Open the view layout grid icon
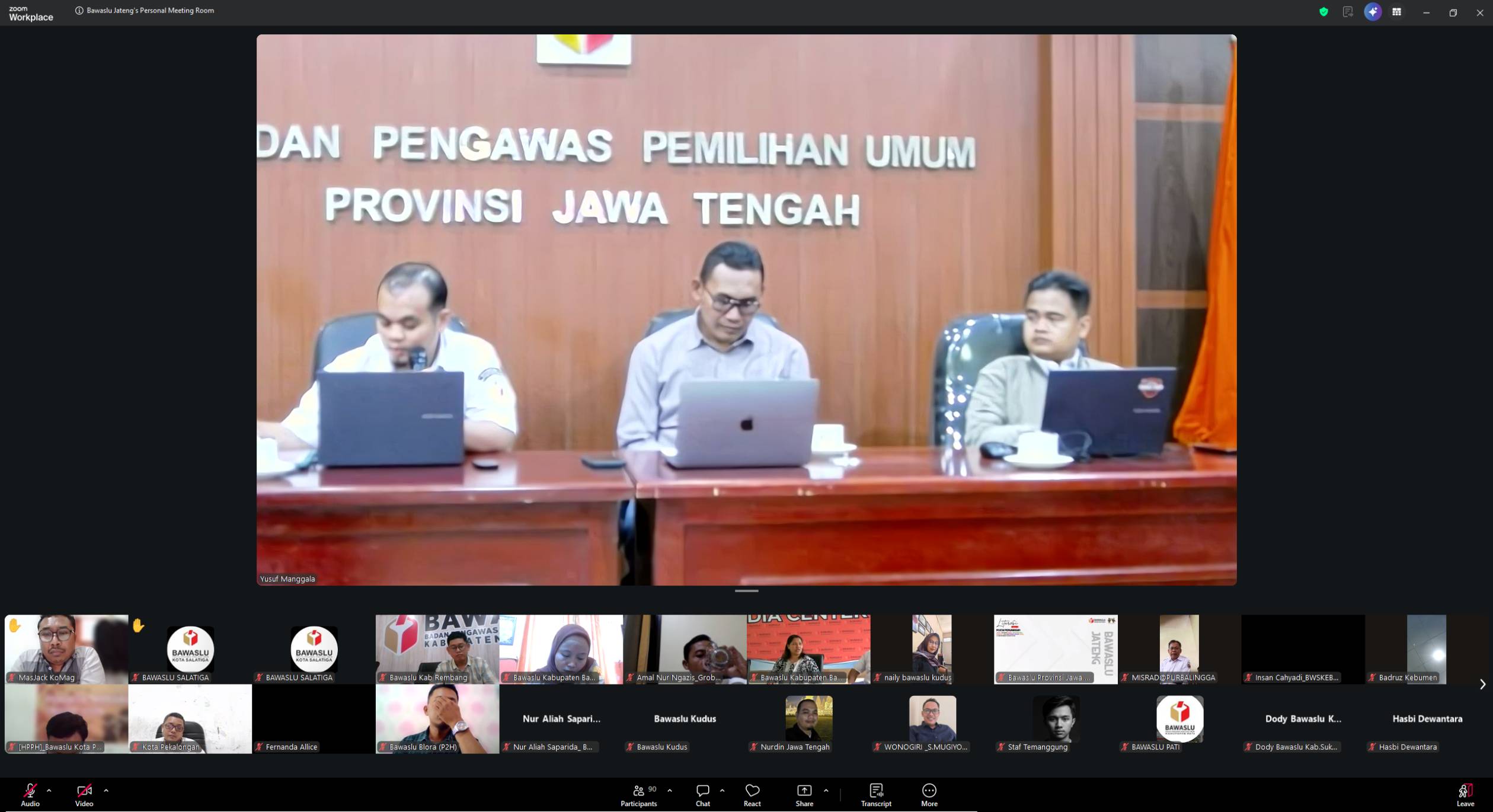 pos(1397,12)
